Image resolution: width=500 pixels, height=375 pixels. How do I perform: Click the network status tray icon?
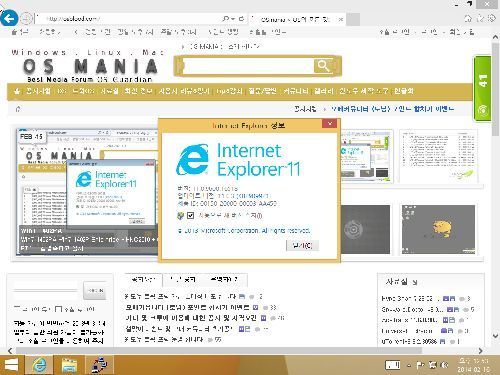tap(432, 365)
